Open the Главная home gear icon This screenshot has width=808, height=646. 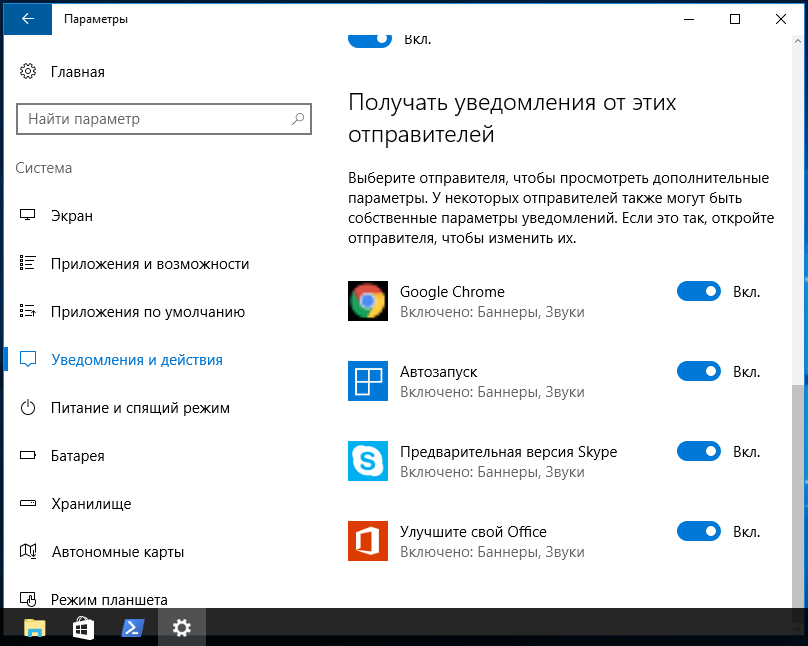pyautogui.click(x=28, y=72)
